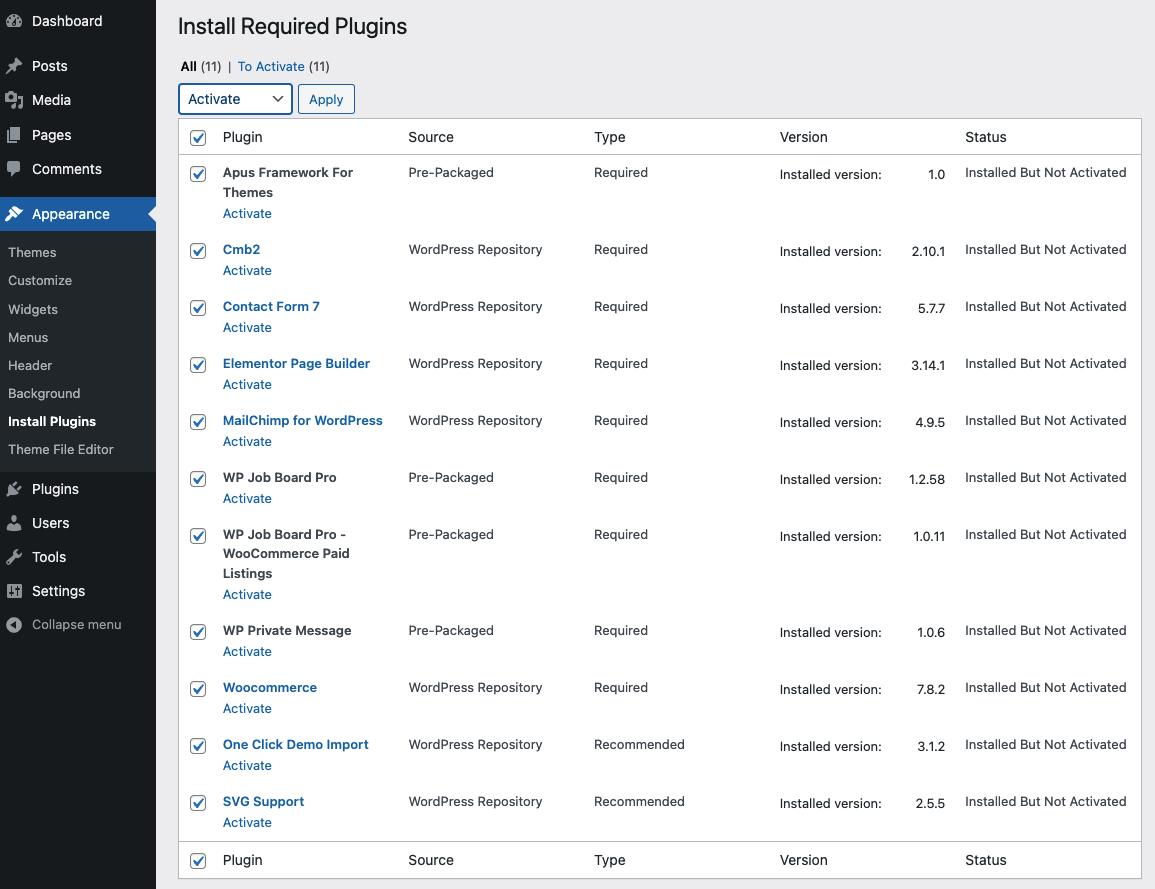Open the Header submenu item
Image resolution: width=1155 pixels, height=889 pixels.
click(30, 365)
